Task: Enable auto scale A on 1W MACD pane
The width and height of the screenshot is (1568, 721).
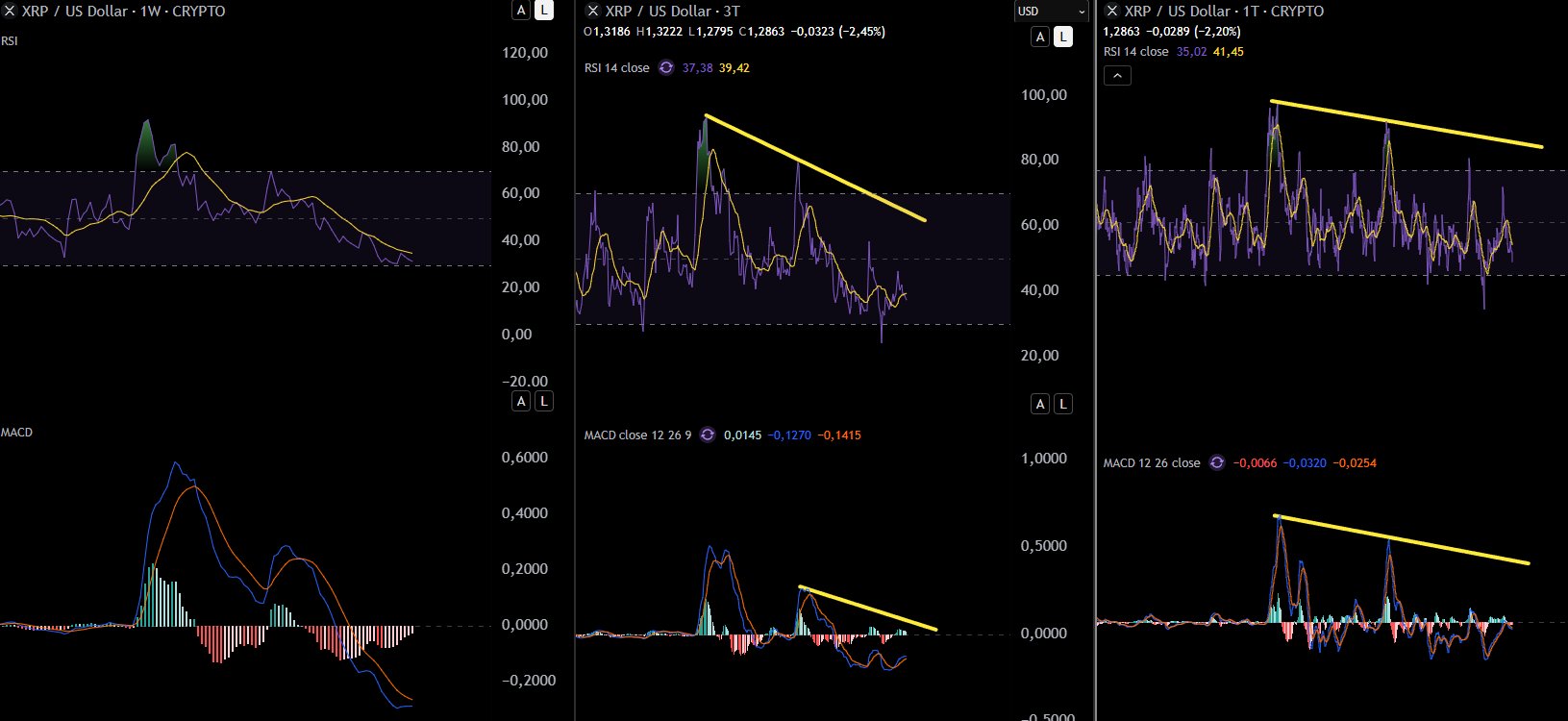Action: pyautogui.click(x=521, y=401)
